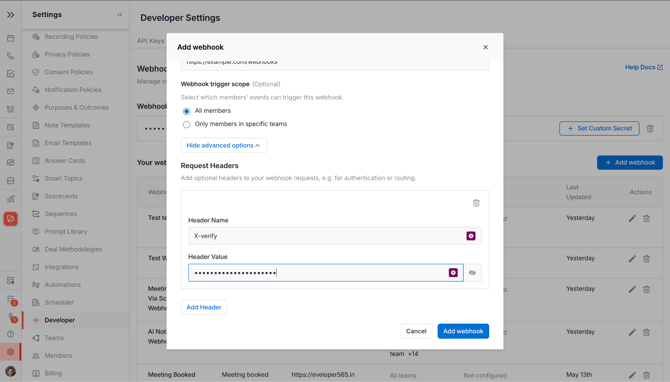
Task: Edit the second Yesterday webhook row
Action: pos(632,259)
